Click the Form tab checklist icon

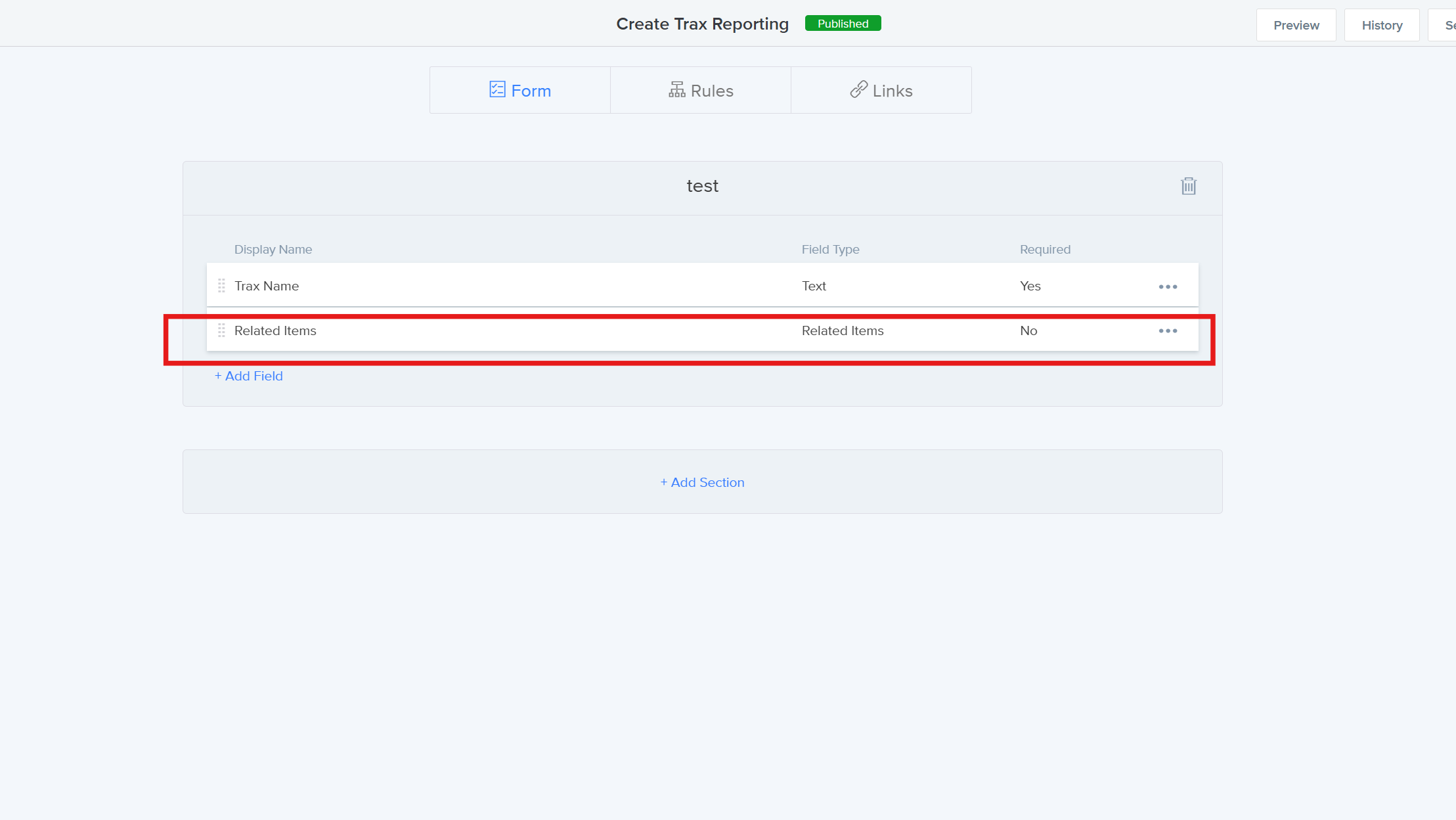pos(497,89)
